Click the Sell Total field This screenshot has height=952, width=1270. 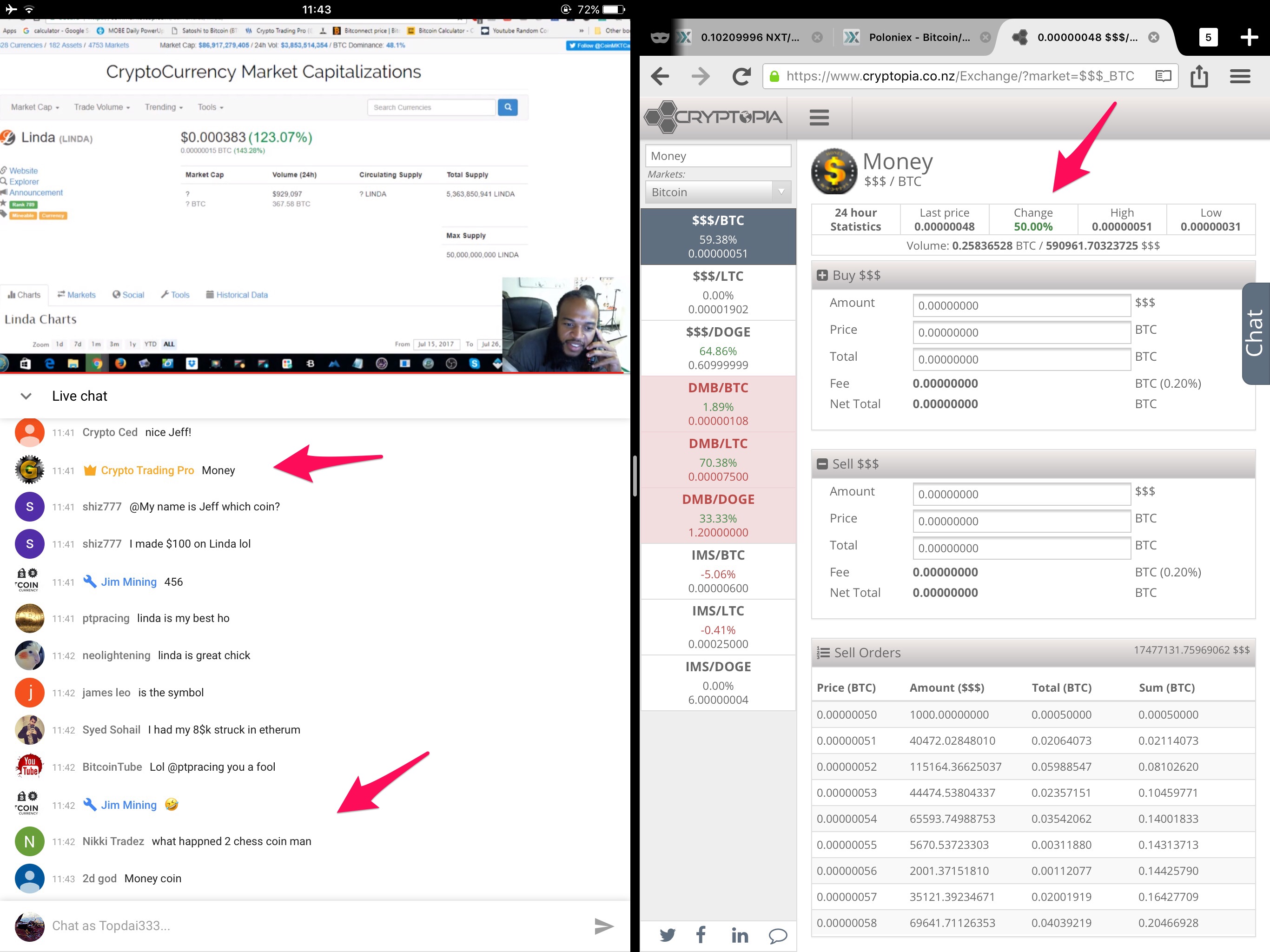pos(1021,549)
